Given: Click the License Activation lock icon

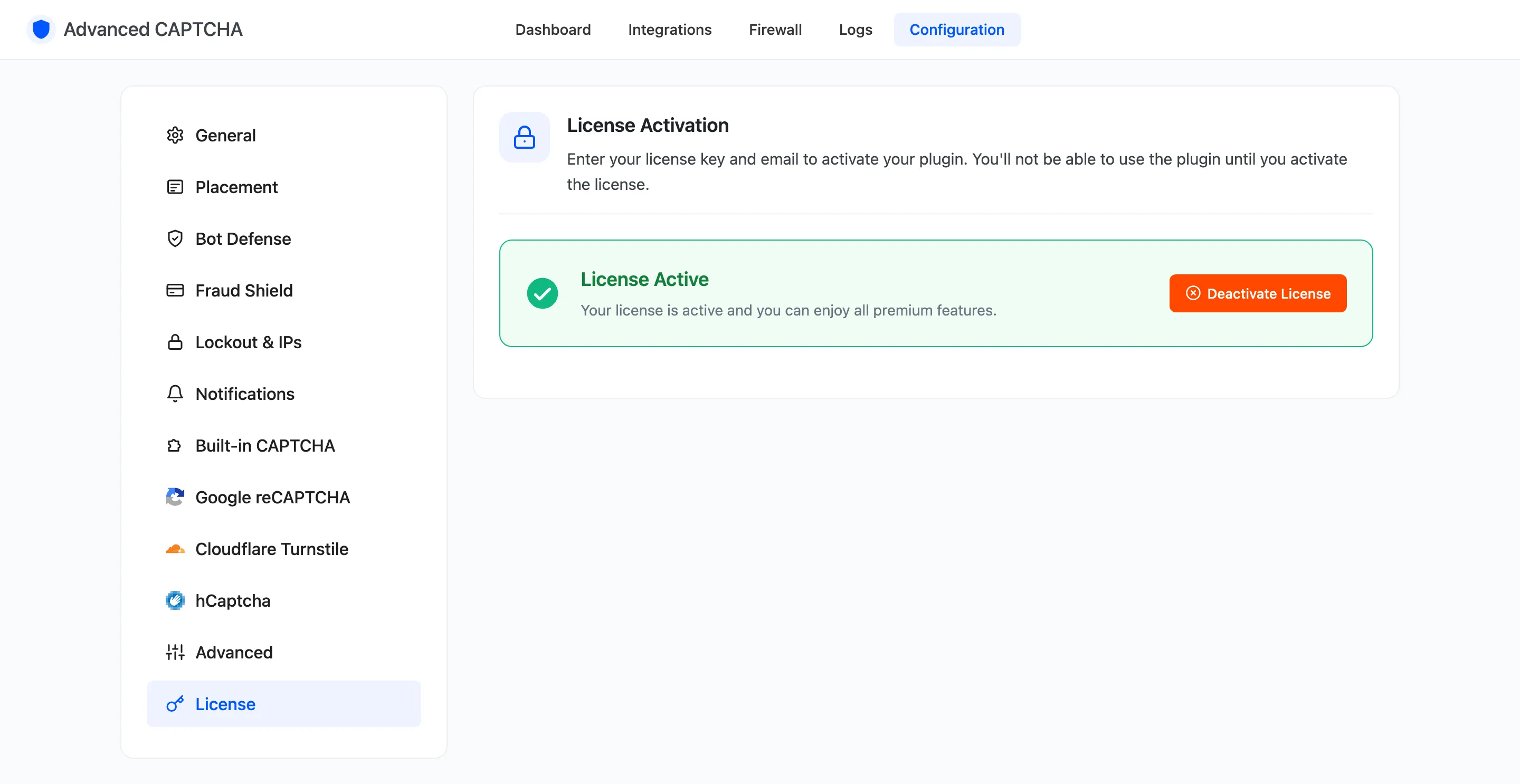Looking at the screenshot, I should pos(524,137).
